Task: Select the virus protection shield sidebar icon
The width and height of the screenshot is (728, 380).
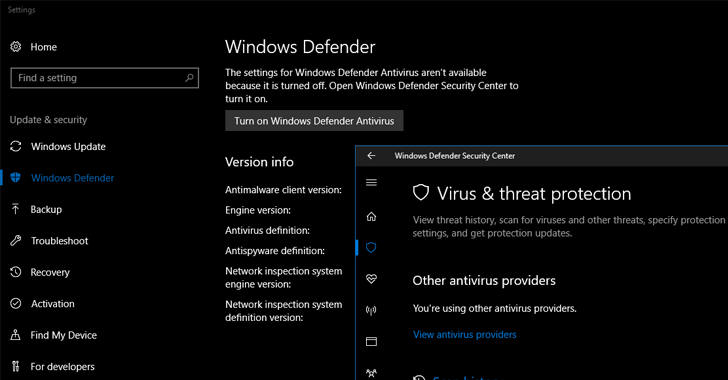Action: coord(370,248)
